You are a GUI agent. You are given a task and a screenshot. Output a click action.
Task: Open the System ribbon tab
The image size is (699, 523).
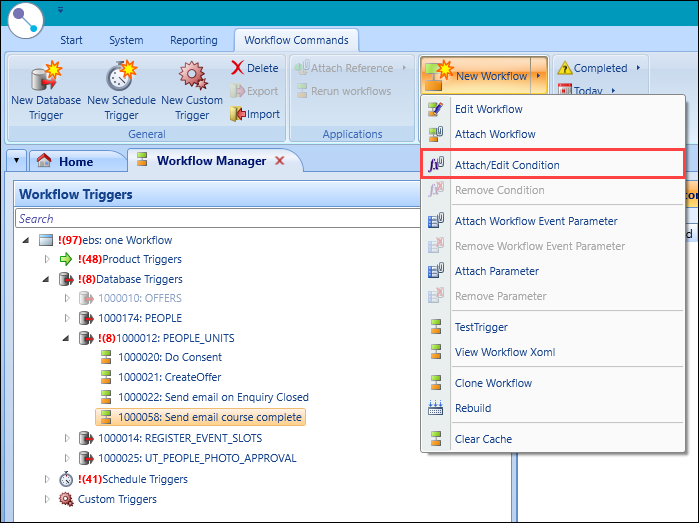tap(126, 40)
